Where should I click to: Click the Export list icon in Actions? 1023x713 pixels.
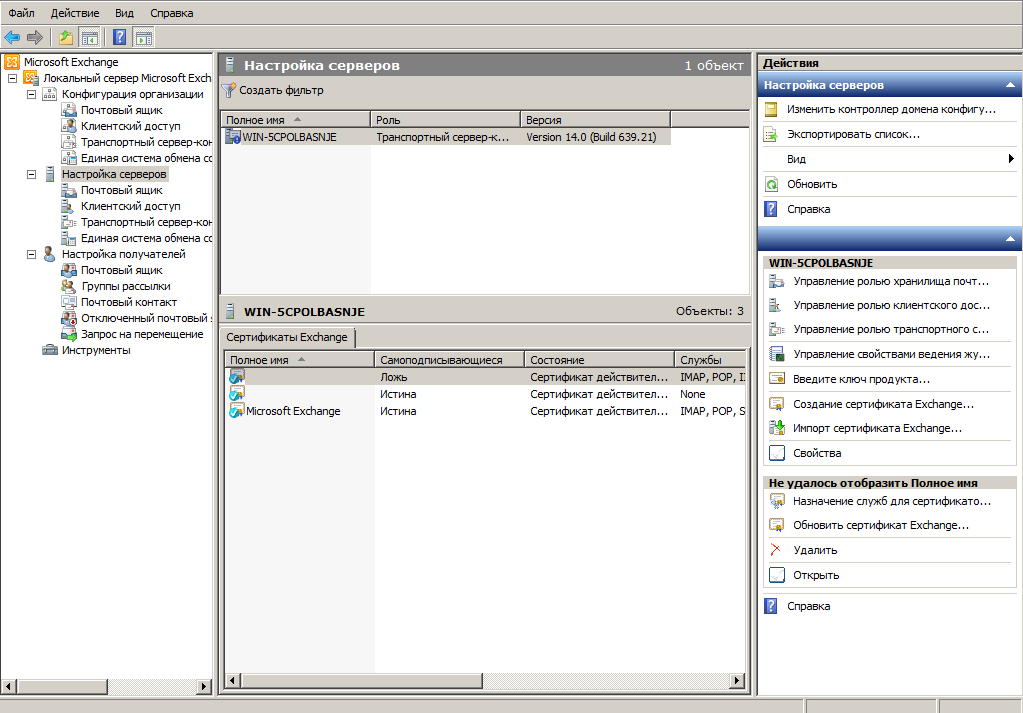(x=771, y=134)
